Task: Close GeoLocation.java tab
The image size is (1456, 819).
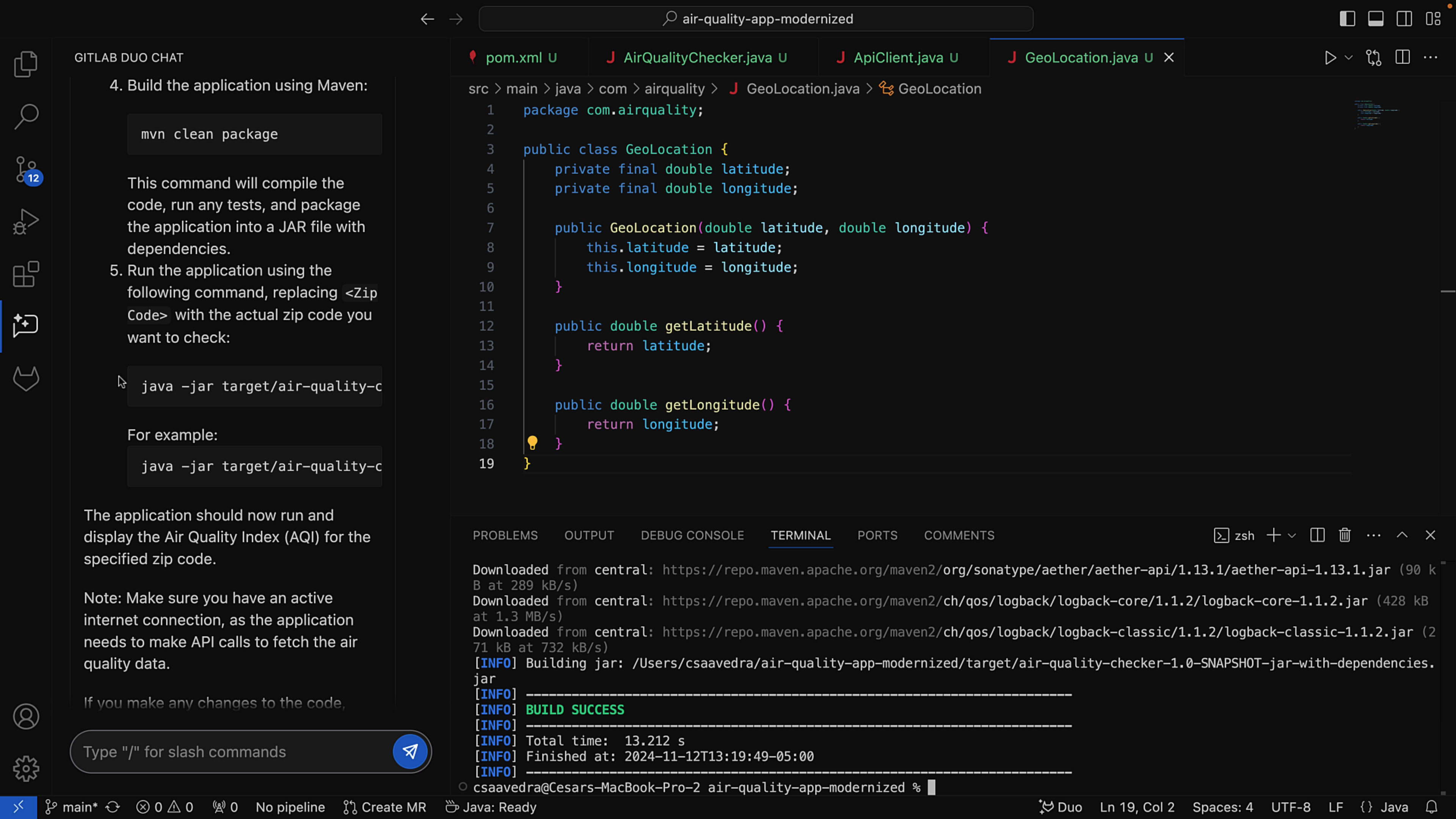Action: point(1169,58)
